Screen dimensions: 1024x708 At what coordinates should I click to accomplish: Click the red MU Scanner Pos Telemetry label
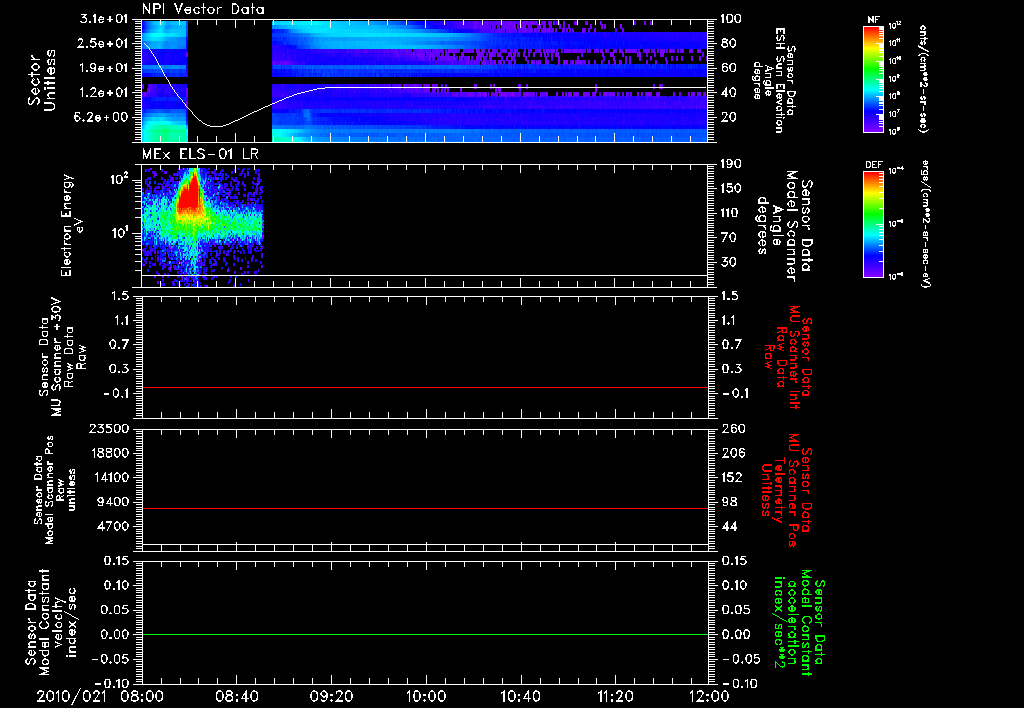786,490
